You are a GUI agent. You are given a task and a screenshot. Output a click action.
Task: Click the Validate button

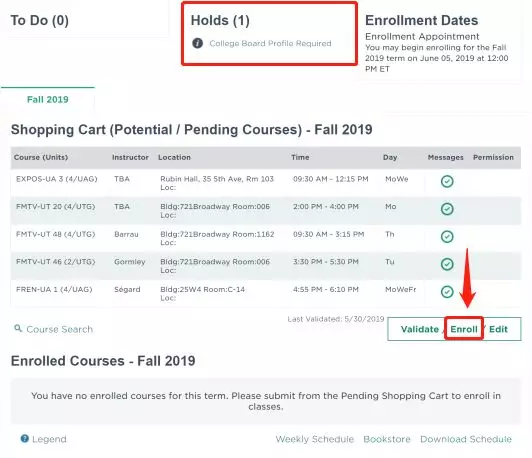coord(420,329)
